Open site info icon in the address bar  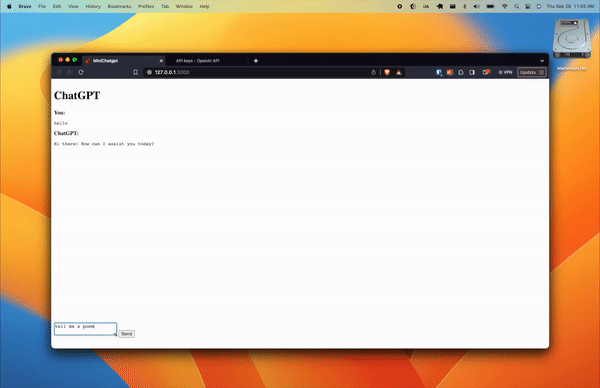tap(149, 72)
